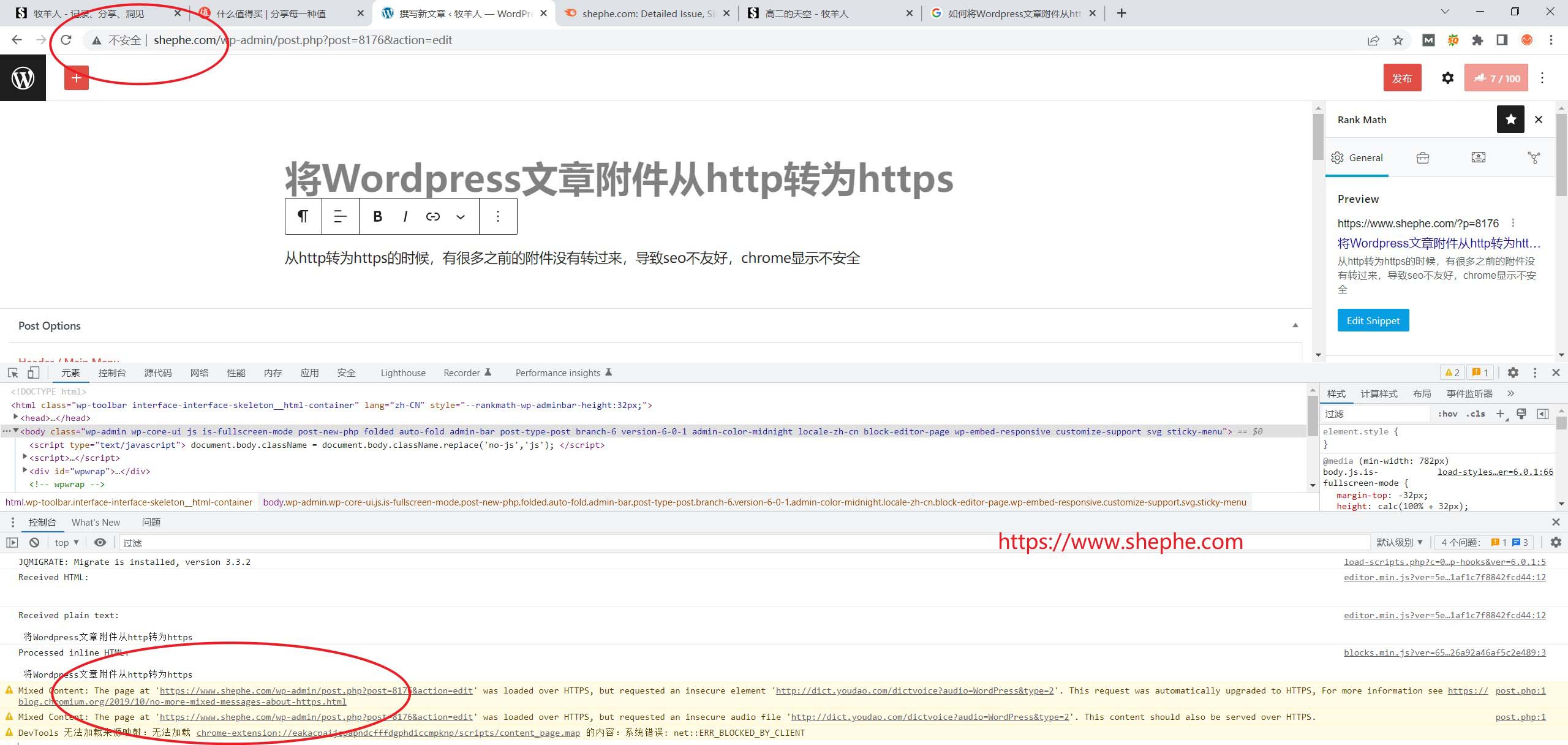
Task: Select the inspect element picker in DevTools
Action: point(12,372)
